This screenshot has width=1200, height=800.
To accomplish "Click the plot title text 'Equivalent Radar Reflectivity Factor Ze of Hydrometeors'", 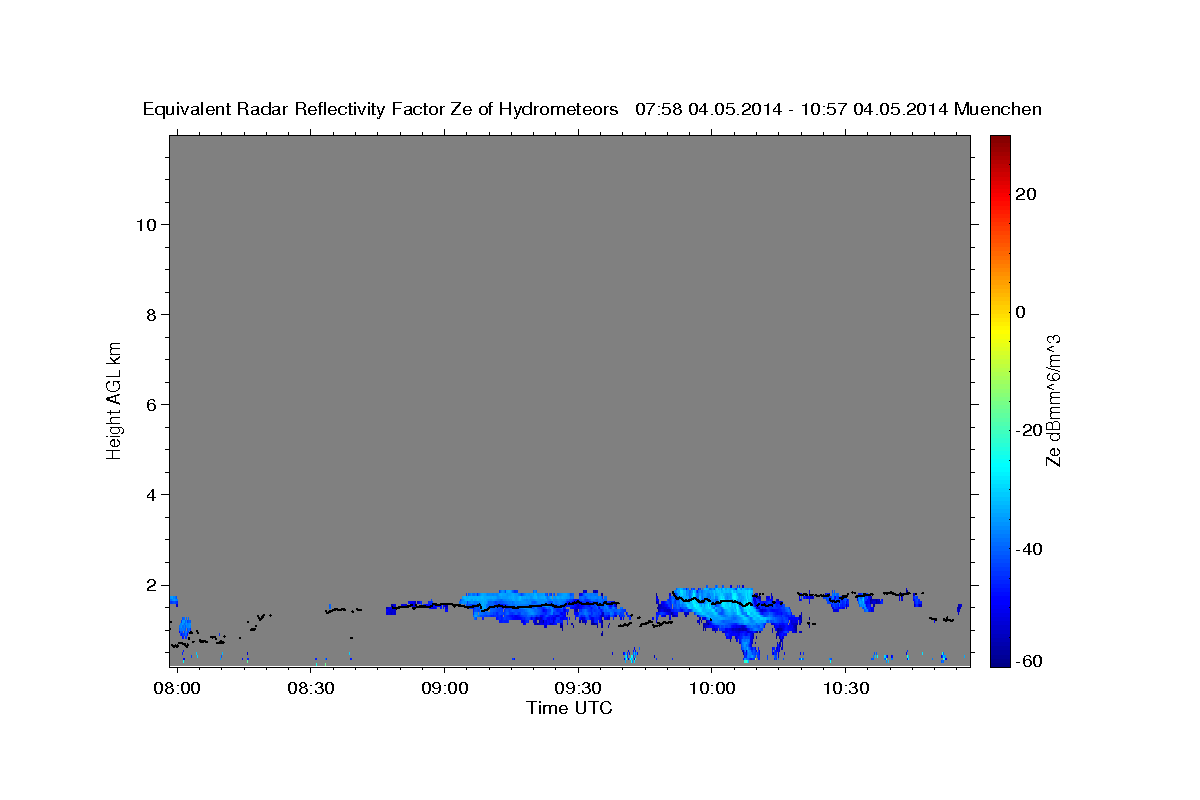I will [381, 109].
